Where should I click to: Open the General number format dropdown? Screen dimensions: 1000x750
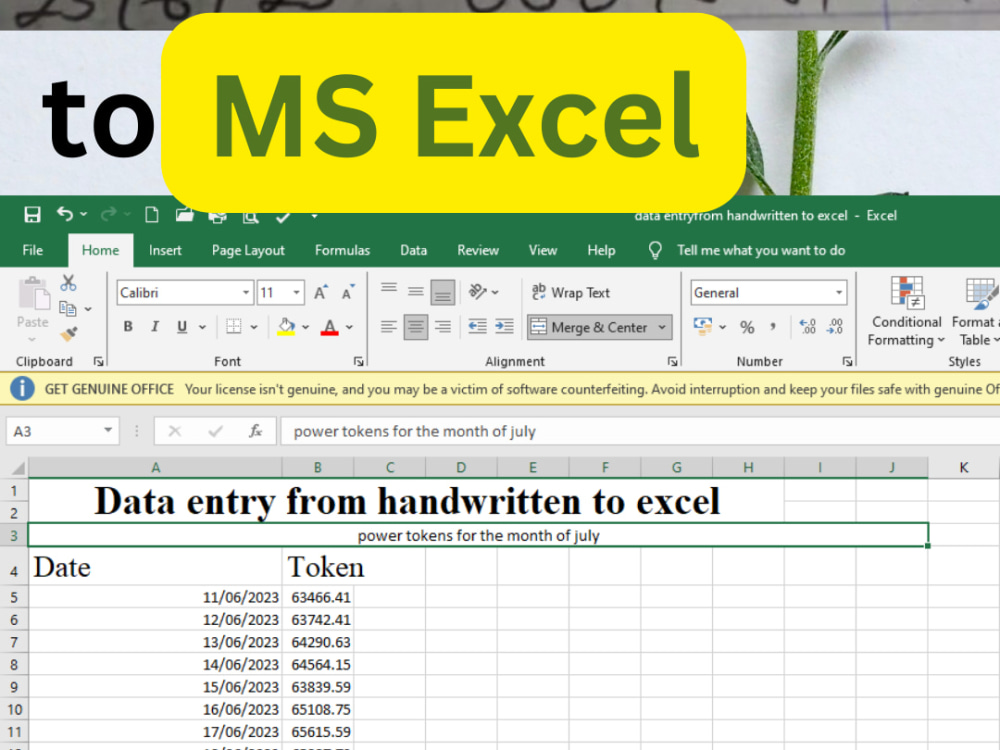click(838, 292)
